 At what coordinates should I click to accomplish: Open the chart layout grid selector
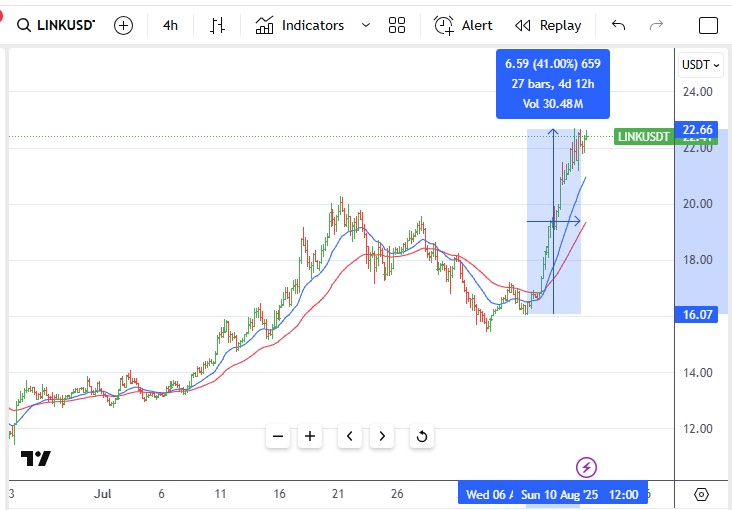pos(397,25)
